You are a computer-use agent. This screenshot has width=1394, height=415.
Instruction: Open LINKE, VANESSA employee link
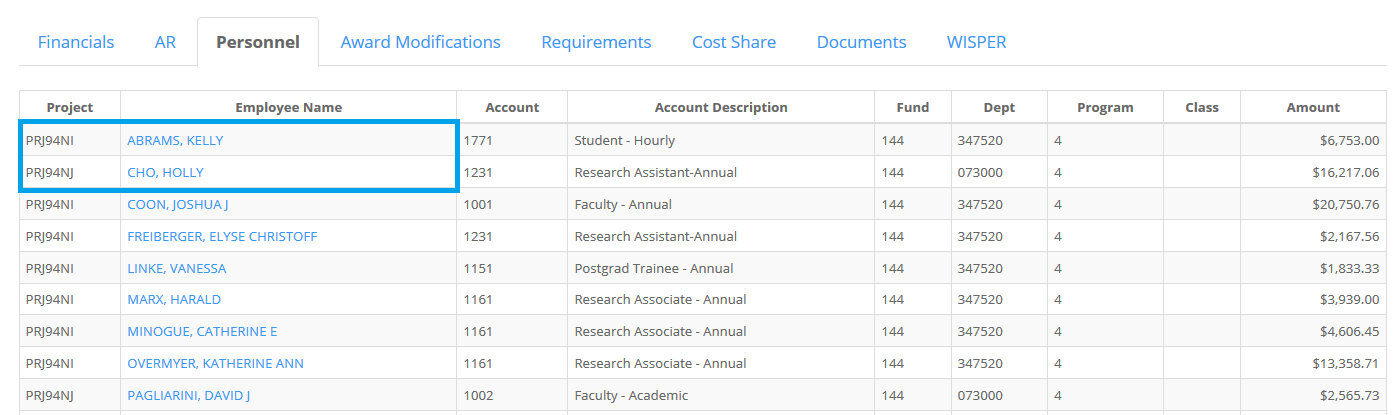pos(176,268)
